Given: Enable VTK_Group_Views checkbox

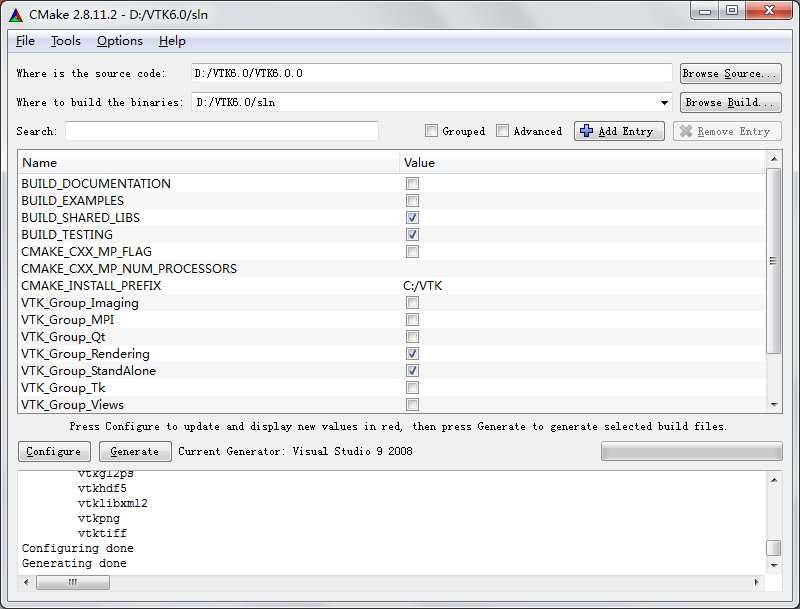Looking at the screenshot, I should click(x=412, y=404).
